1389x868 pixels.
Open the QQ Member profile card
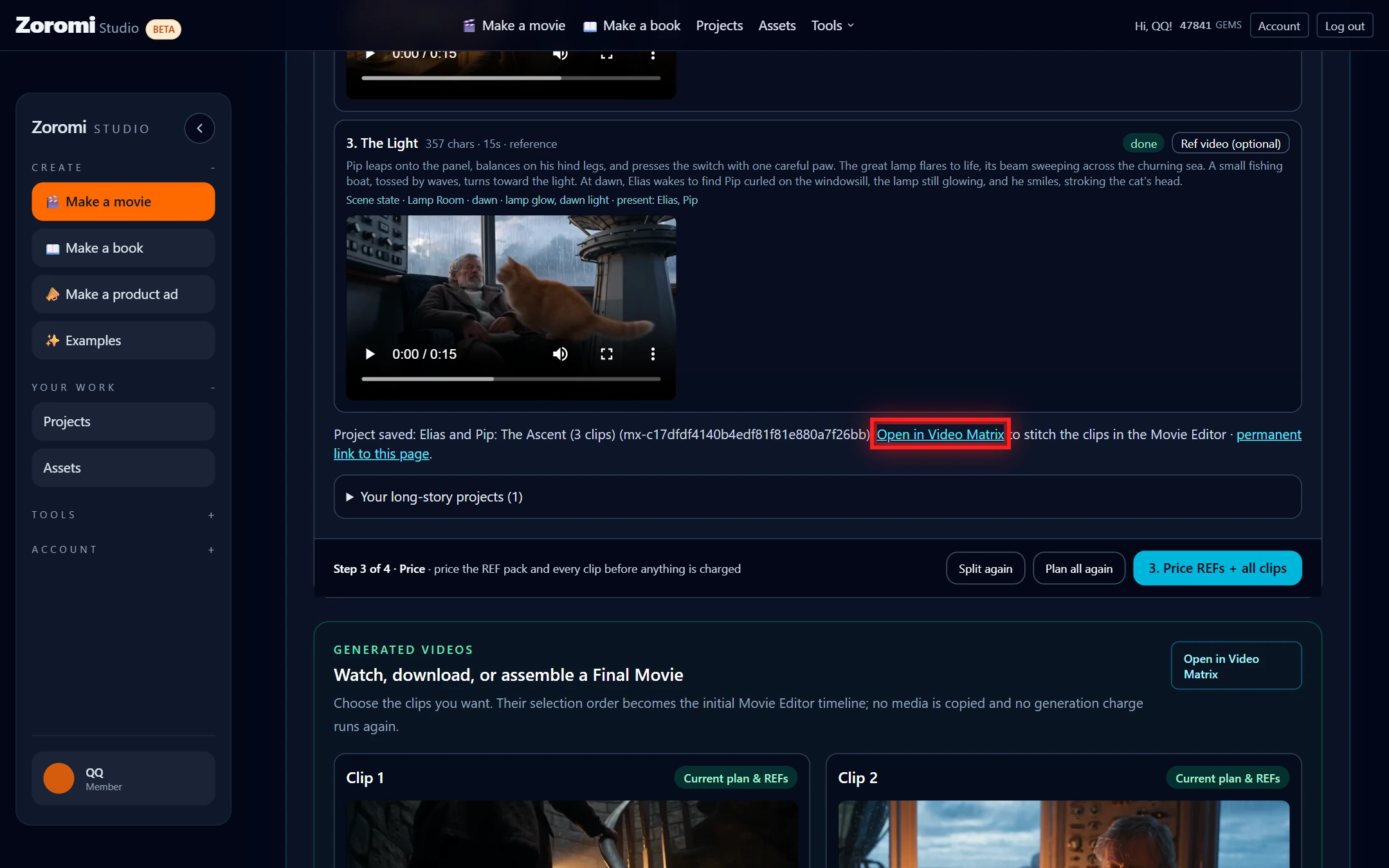(x=123, y=778)
